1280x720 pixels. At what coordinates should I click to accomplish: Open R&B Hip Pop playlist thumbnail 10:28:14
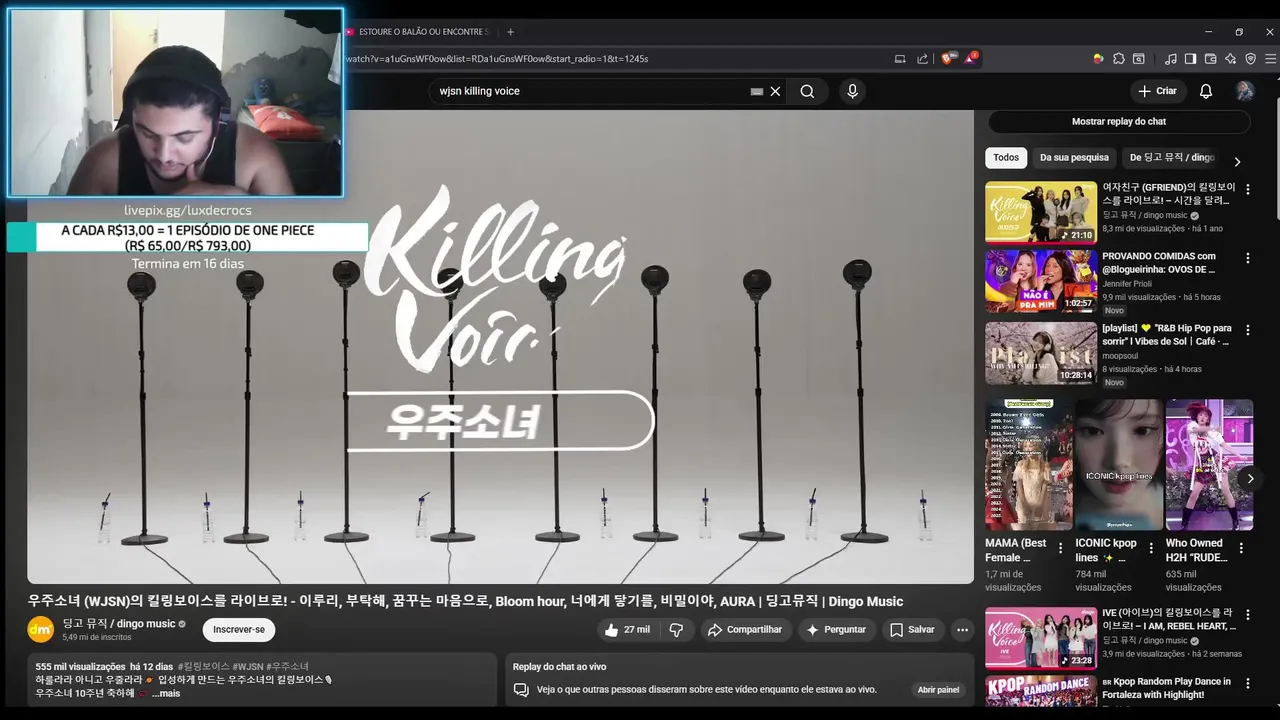(1041, 353)
